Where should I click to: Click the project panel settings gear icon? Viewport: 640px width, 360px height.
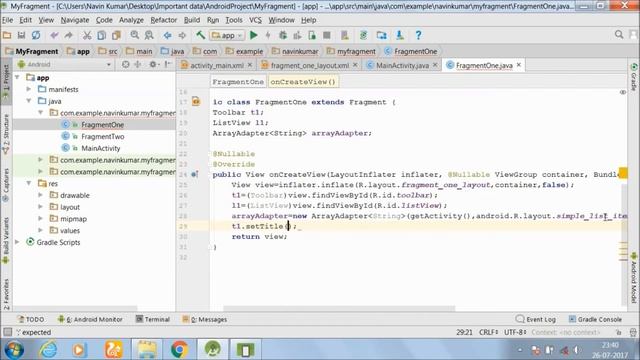pos(153,64)
